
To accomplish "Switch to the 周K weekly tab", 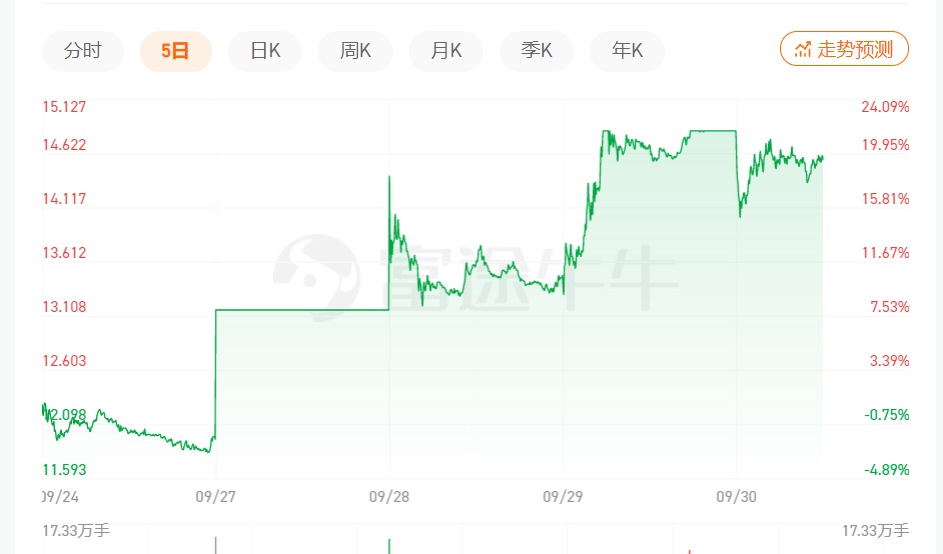I will [355, 51].
